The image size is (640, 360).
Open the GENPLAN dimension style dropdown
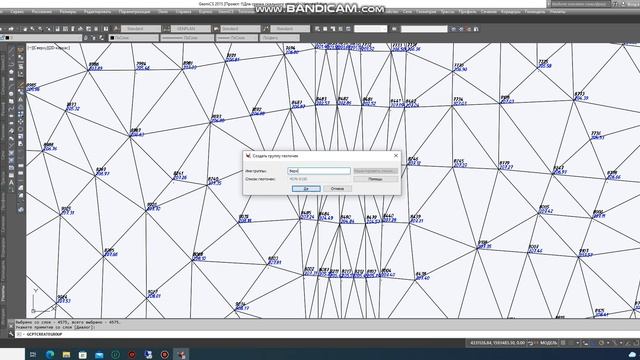[191, 29]
